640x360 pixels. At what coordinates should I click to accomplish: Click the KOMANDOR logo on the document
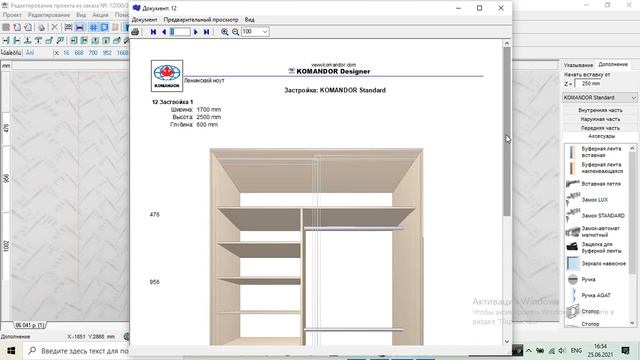pyautogui.click(x=167, y=76)
